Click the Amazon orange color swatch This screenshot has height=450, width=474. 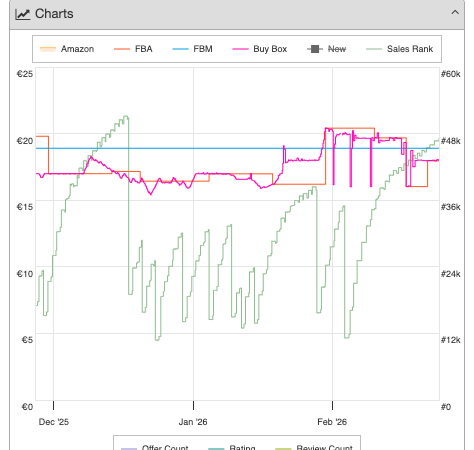pos(48,49)
